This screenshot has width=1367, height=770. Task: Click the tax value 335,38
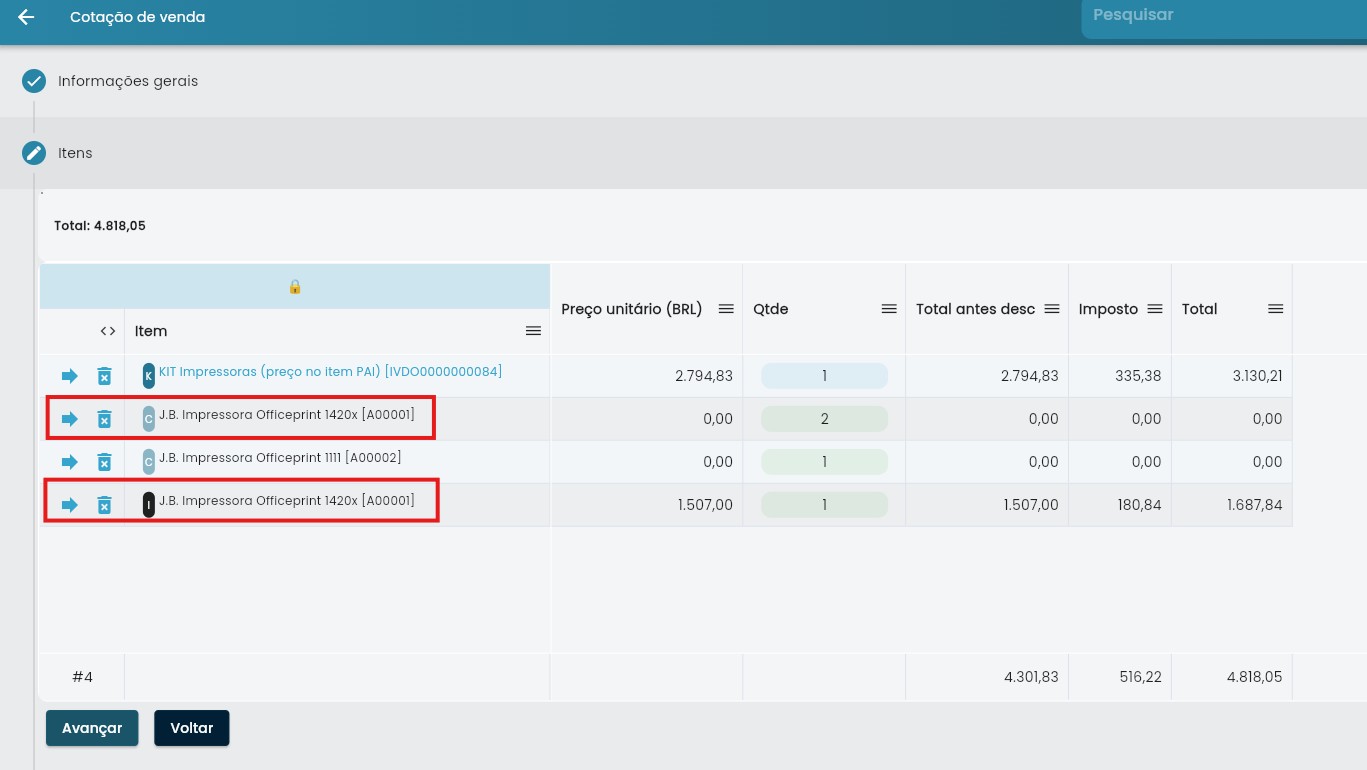[1138, 376]
